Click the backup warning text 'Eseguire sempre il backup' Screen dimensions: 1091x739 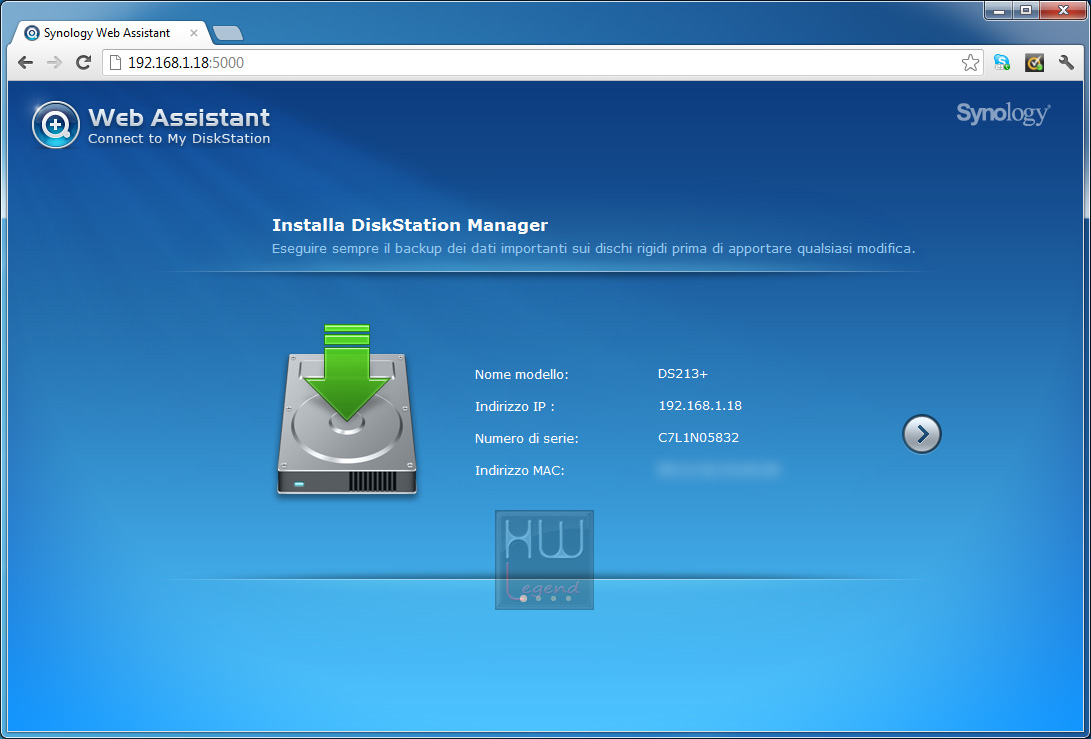(357, 248)
